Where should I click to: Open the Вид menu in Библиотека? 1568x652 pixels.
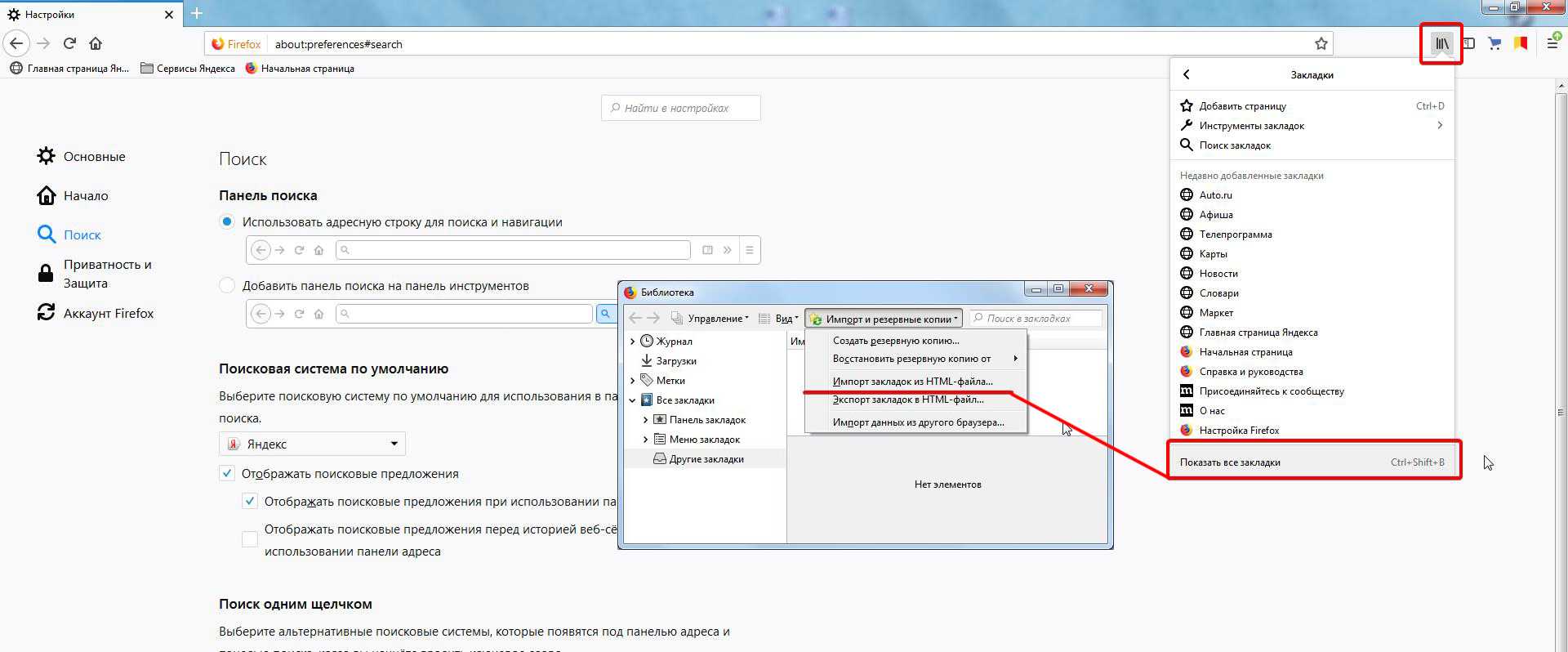pos(778,319)
